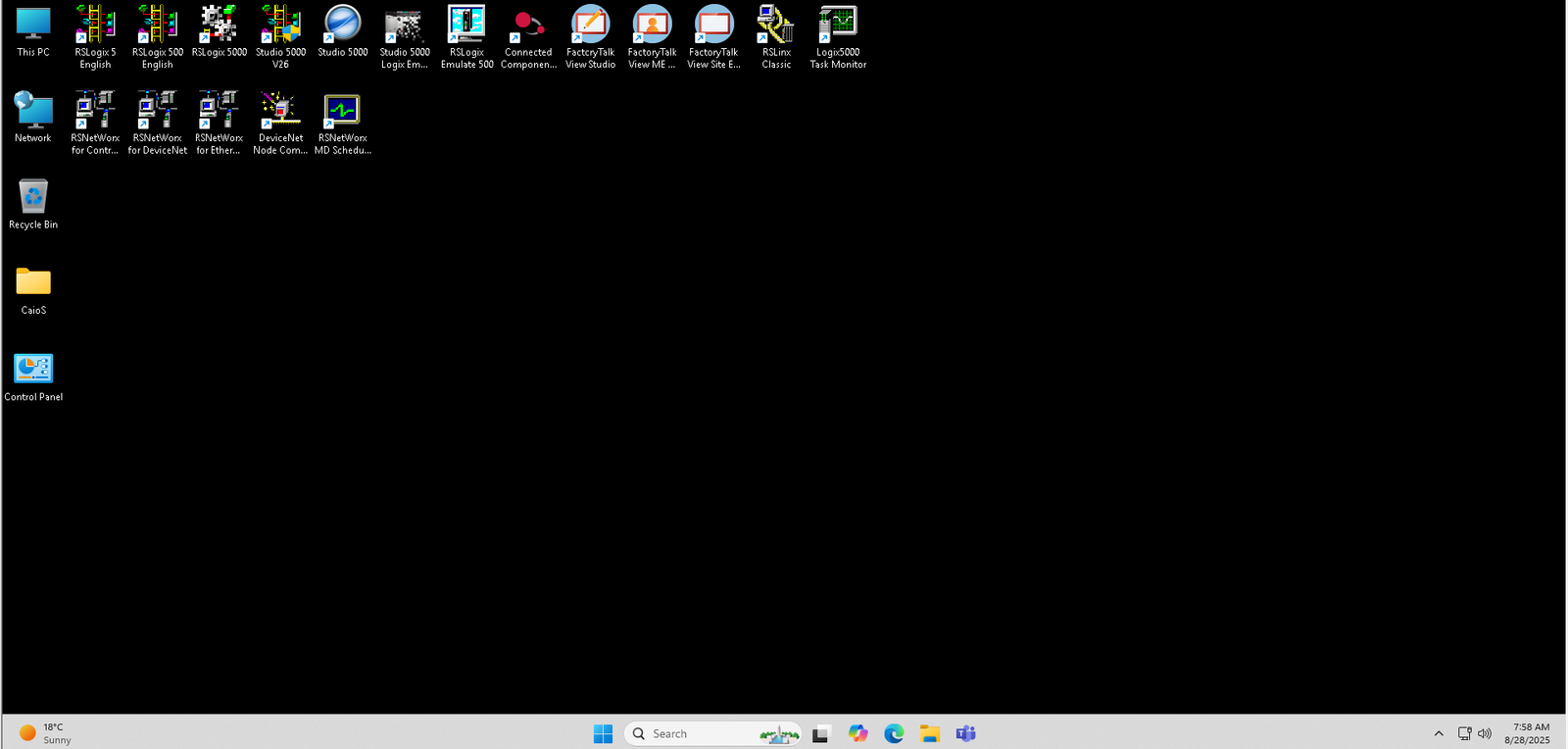Open the Windows Start menu
Viewport: 1568px width, 749px height.
pos(603,733)
